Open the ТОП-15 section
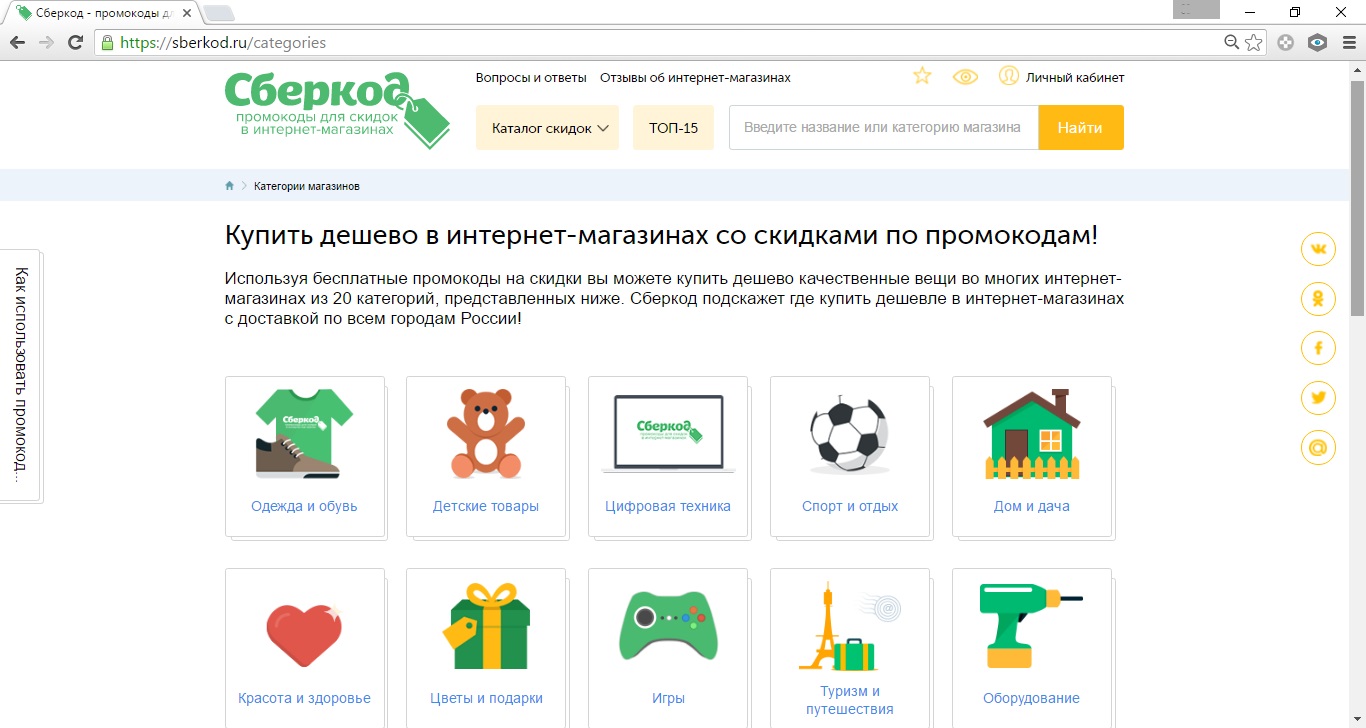 (673, 128)
